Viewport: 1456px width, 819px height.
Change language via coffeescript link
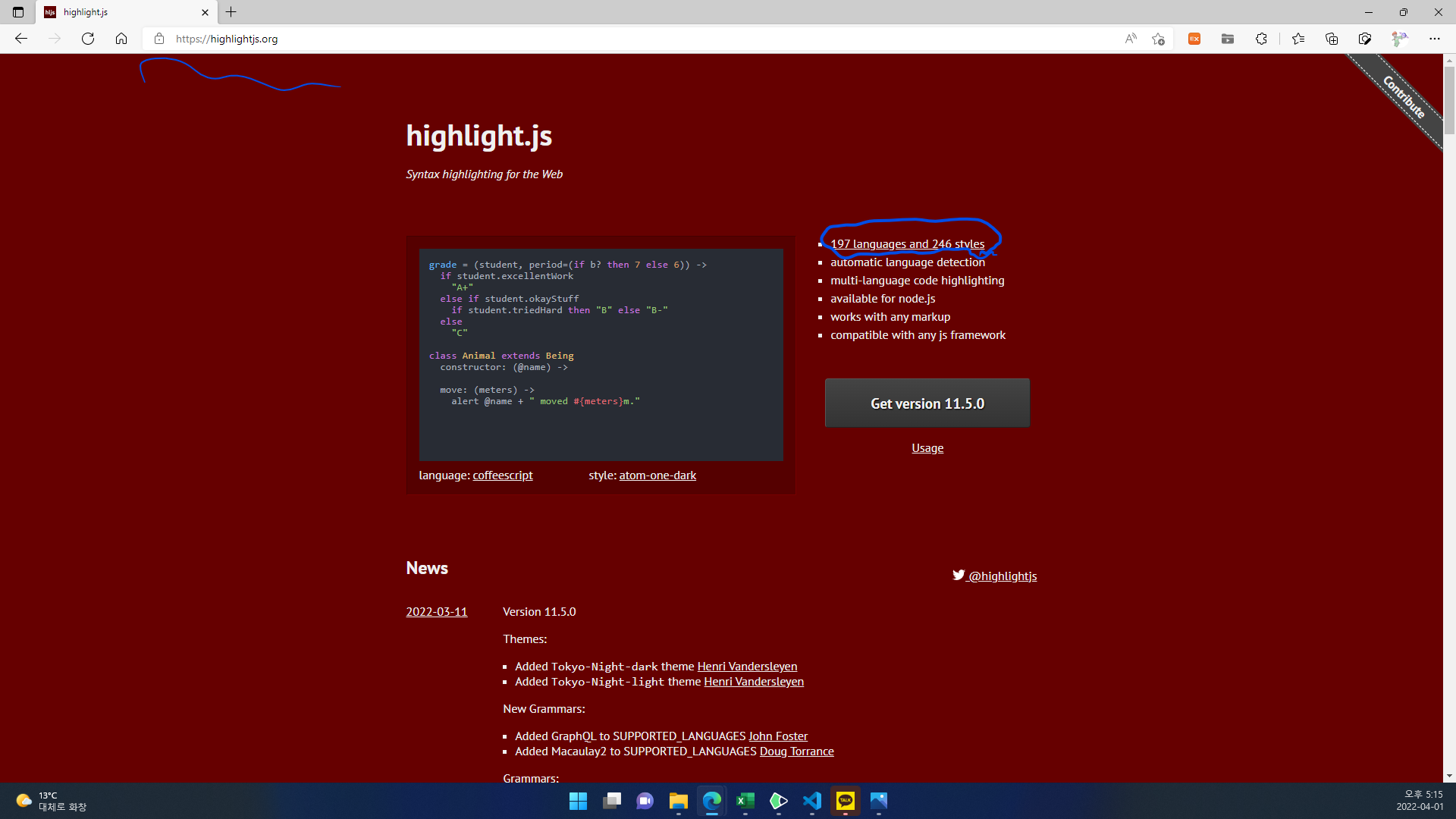[503, 475]
